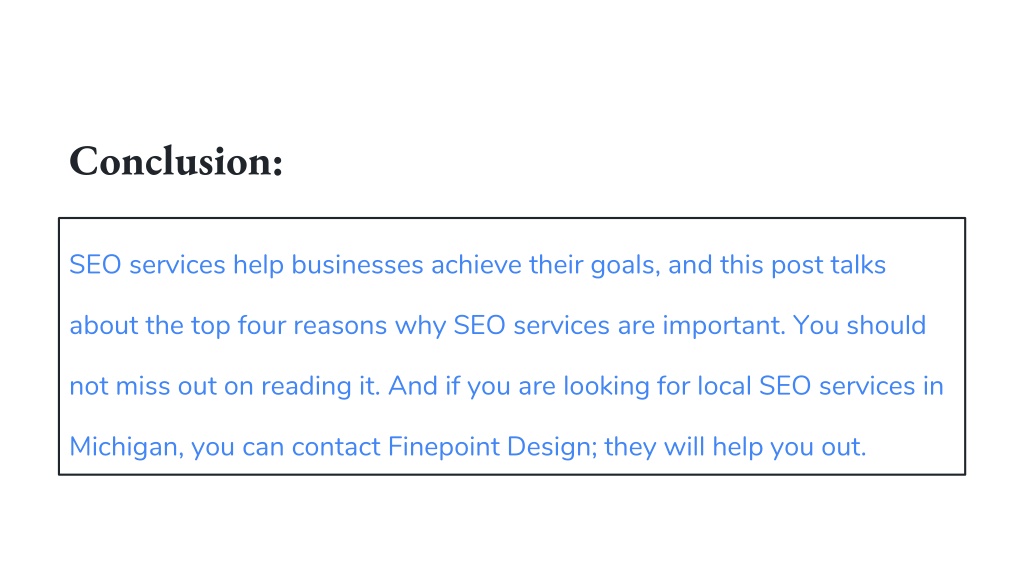
Task: Select the phrase "help businesses achieve"
Action: [377, 264]
